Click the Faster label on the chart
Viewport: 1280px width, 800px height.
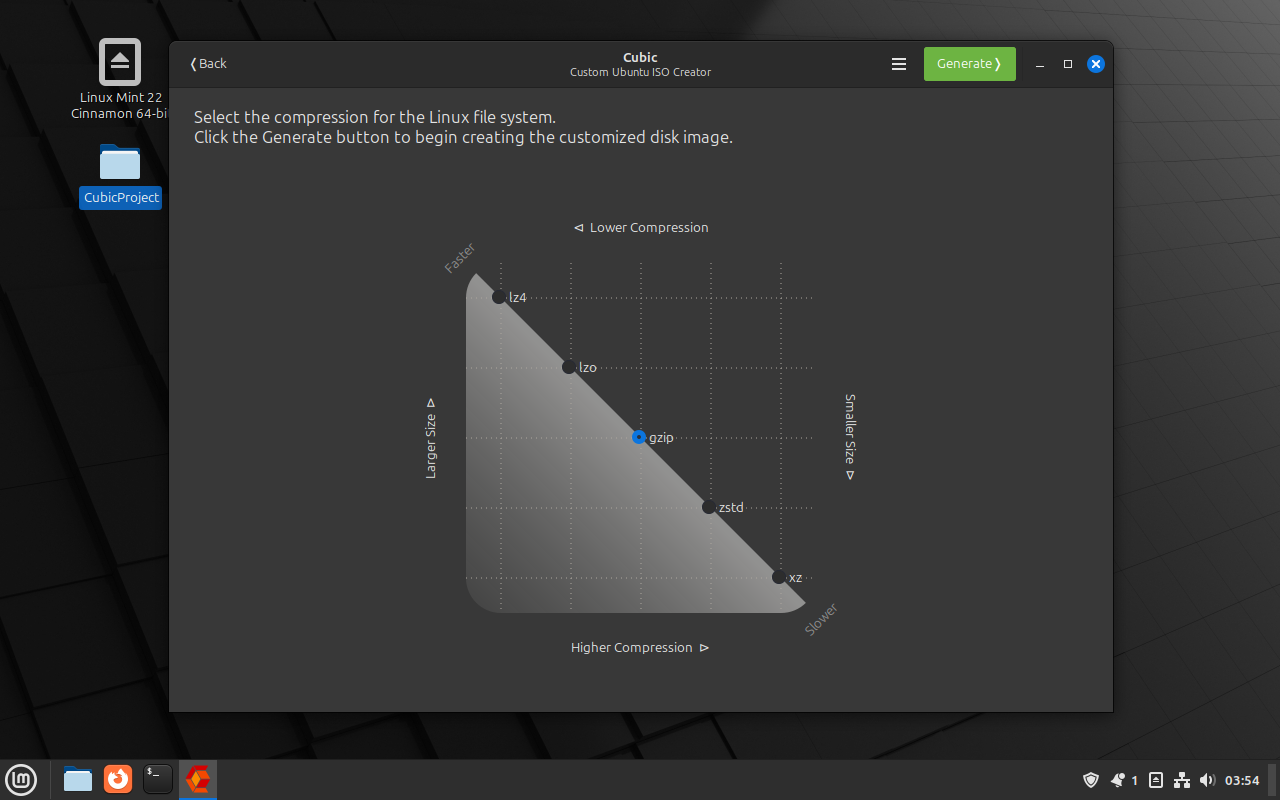tap(460, 258)
